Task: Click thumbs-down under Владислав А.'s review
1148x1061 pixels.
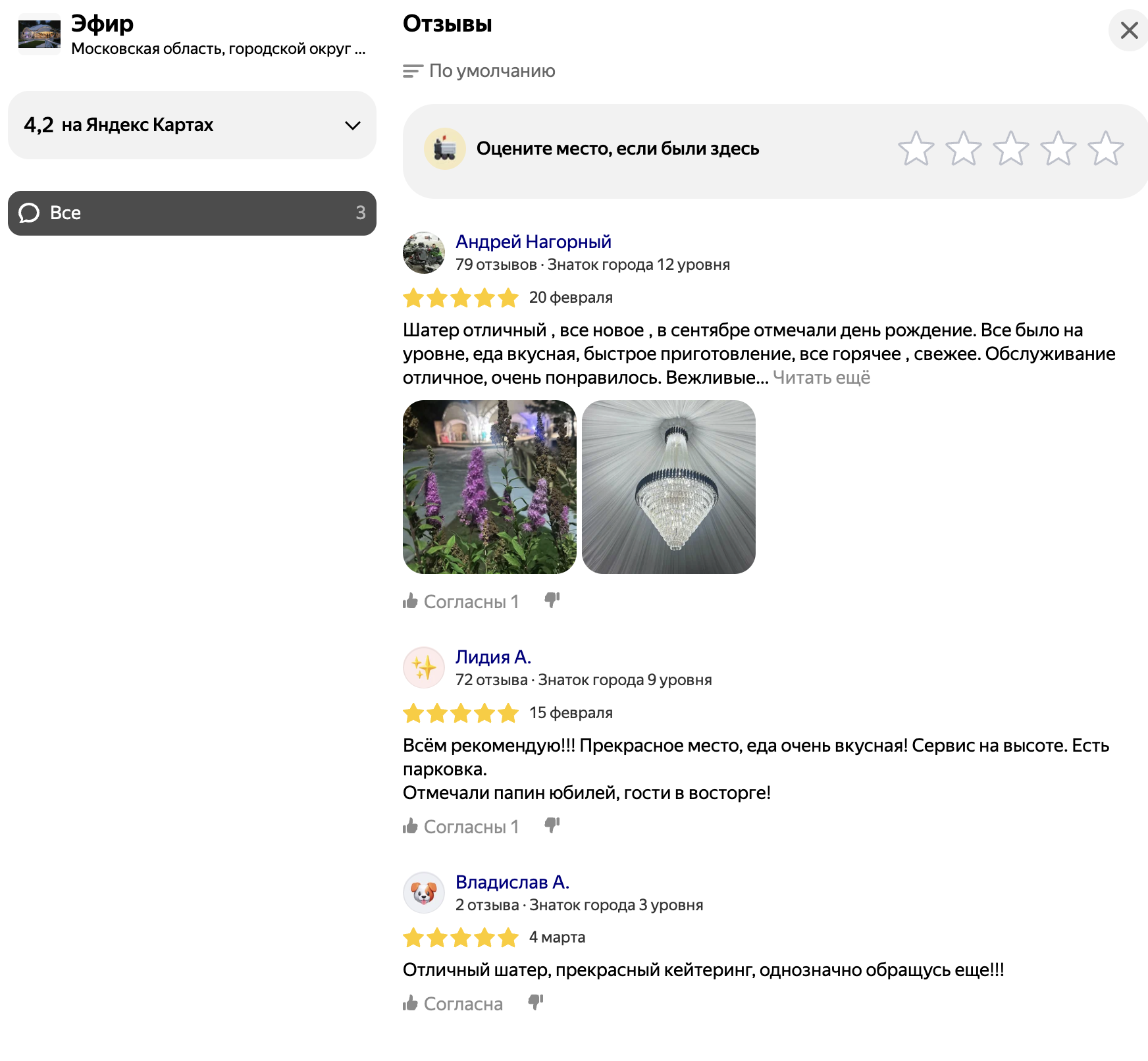Action: [x=536, y=1002]
